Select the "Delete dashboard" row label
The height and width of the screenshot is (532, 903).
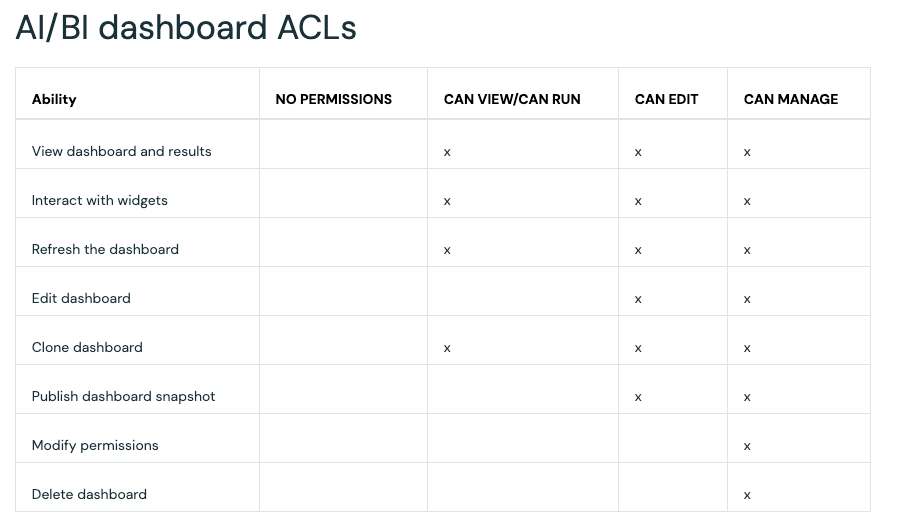coord(89,495)
